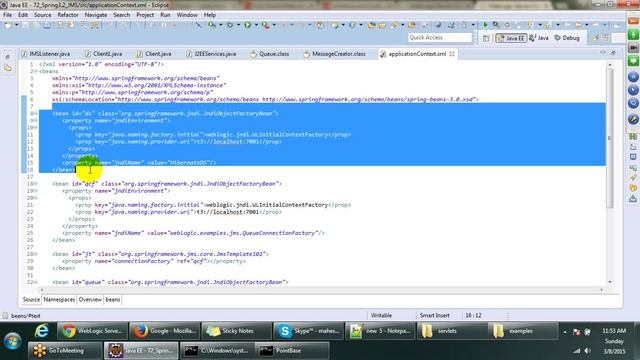
Task: Click the editor scroll down arrow
Action: 610,282
